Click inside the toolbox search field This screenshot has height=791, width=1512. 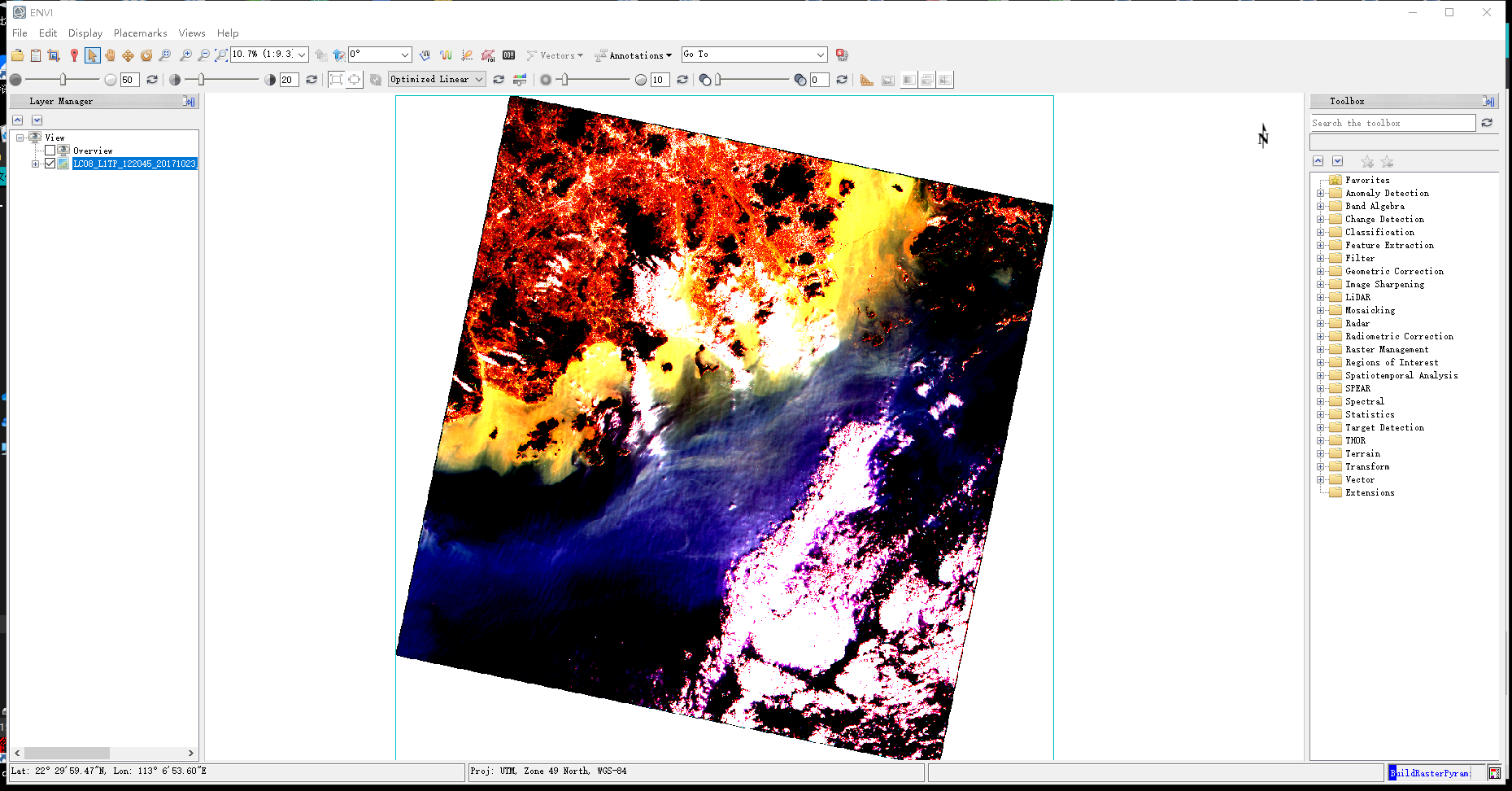[x=1392, y=123]
